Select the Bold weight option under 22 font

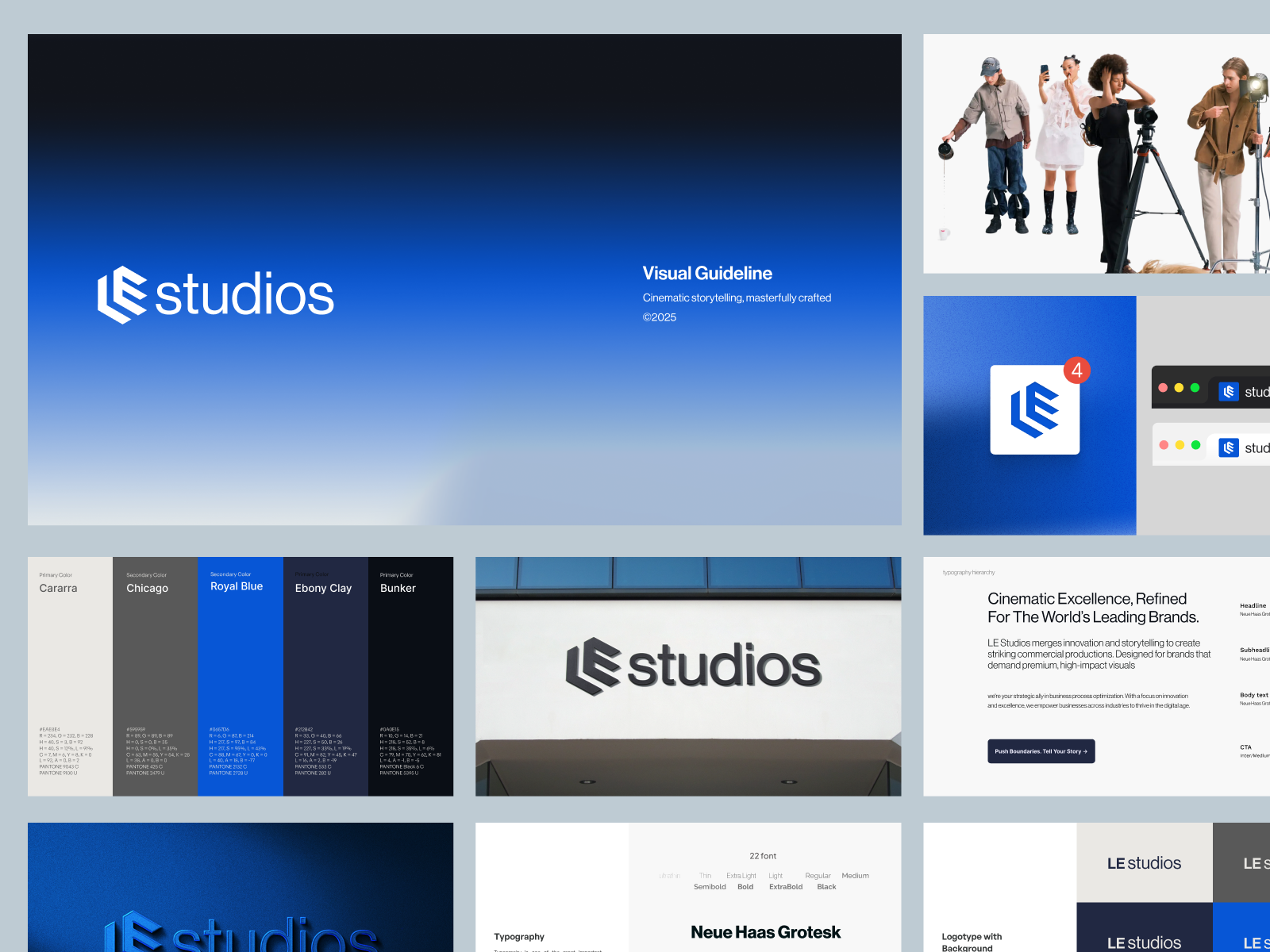tap(745, 886)
